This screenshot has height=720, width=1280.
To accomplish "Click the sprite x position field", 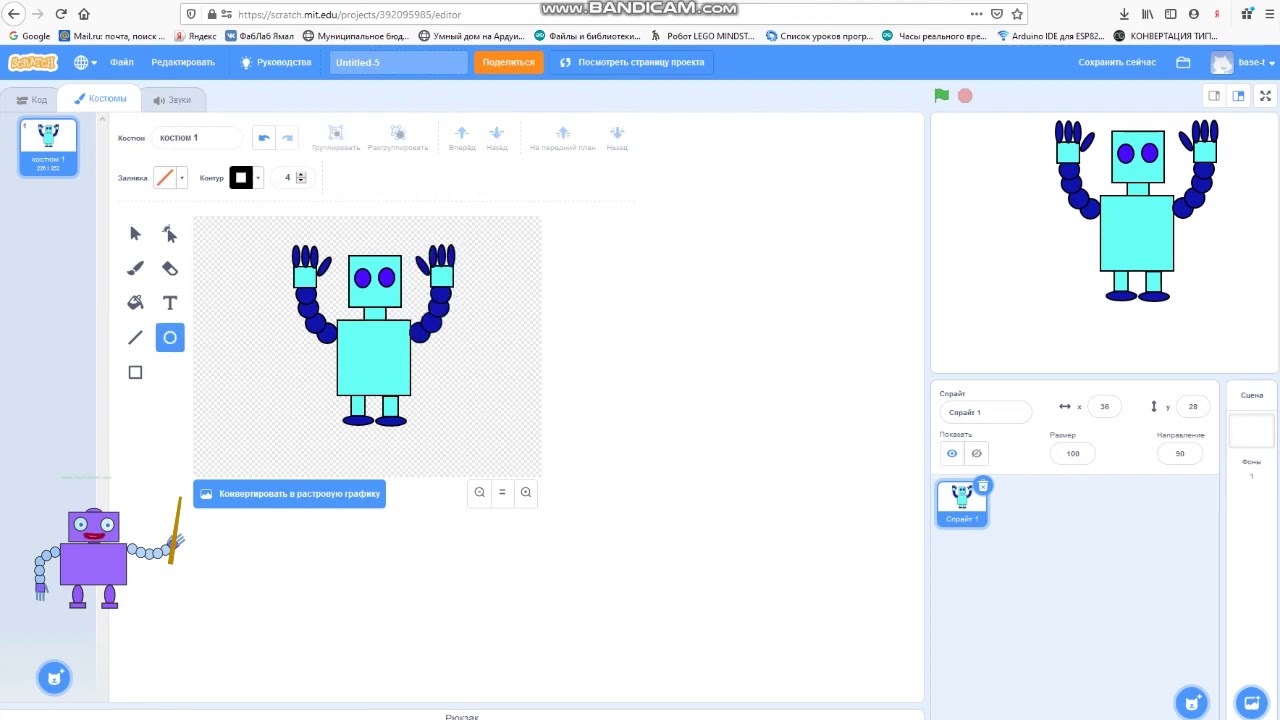I will tap(1104, 407).
